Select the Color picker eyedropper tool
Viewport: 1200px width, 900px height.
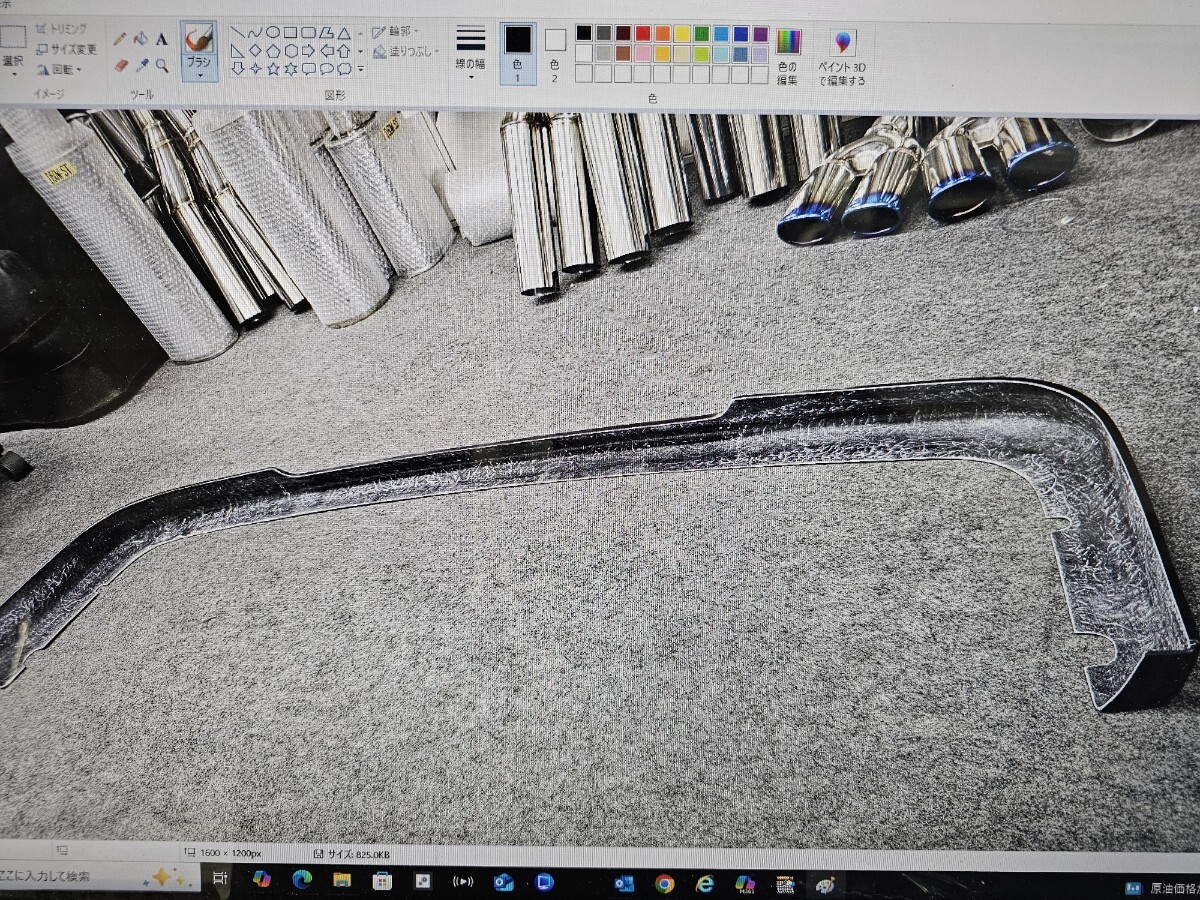pos(142,65)
